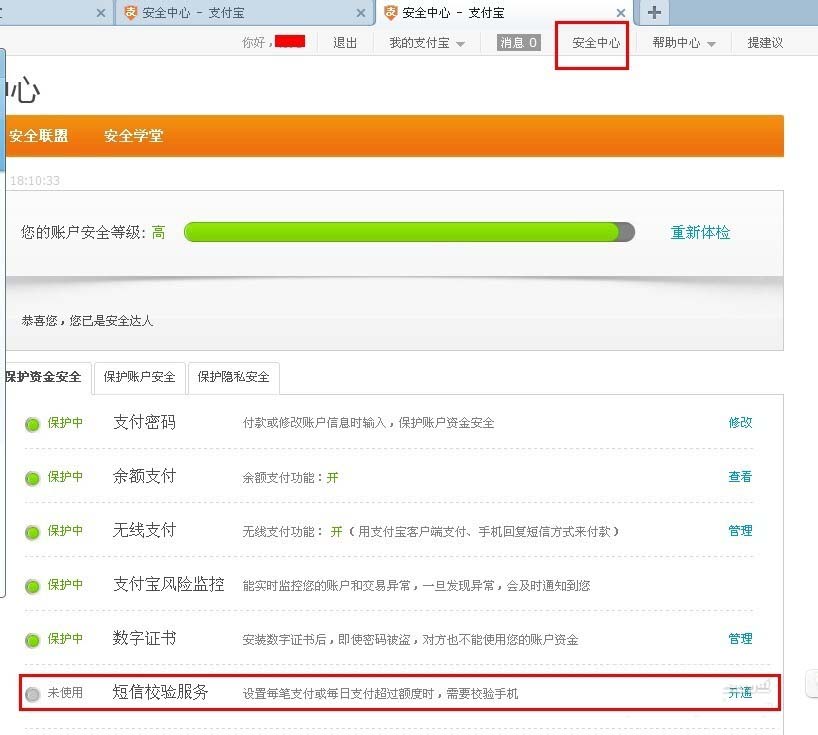Click 查看 for 余额支付
Viewport: 818px width, 735px height.
pos(740,476)
